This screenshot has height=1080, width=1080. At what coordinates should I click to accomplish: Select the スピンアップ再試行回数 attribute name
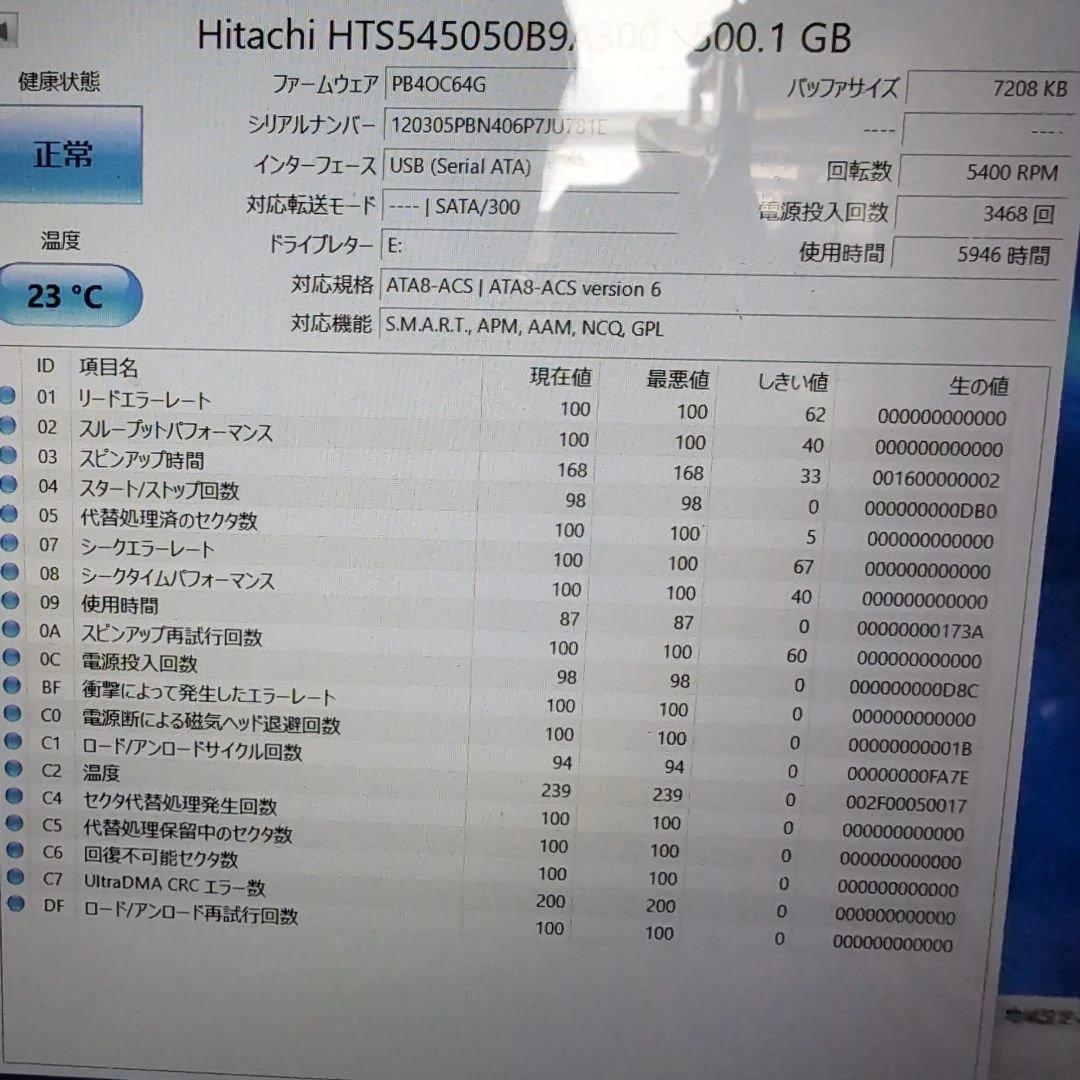pos(172,635)
